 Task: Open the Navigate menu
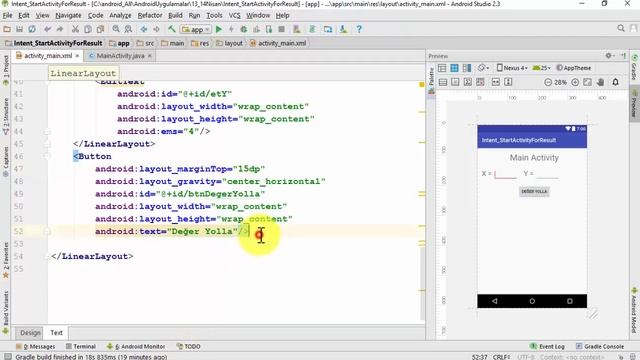(x=68, y=16)
